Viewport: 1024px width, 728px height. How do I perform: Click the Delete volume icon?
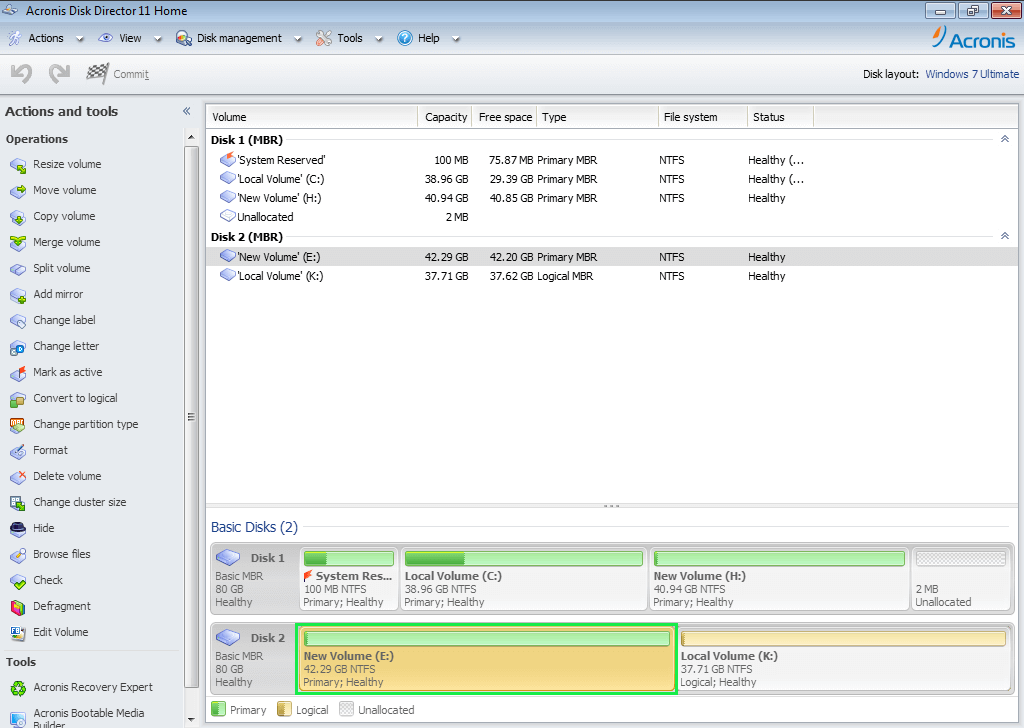tap(18, 477)
